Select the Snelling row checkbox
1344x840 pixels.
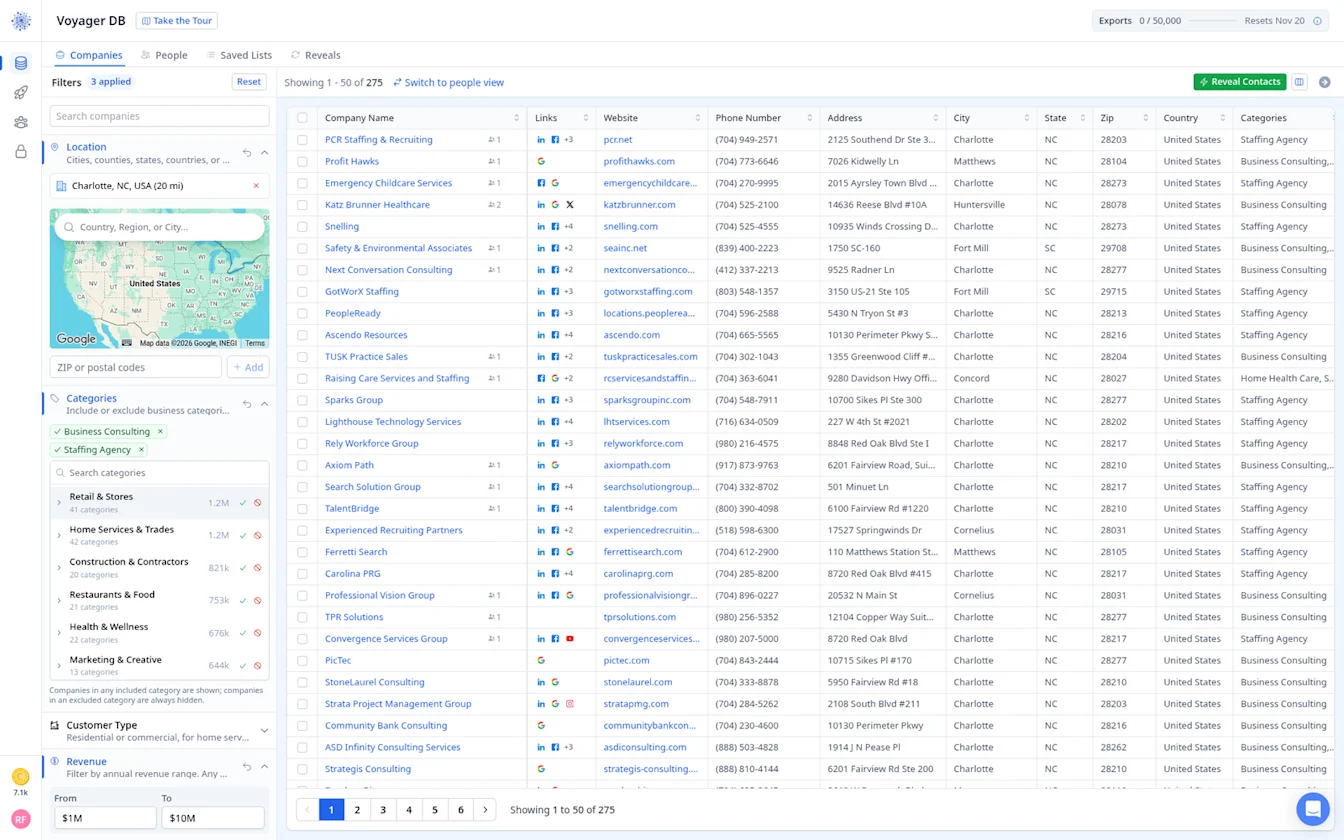(x=302, y=227)
